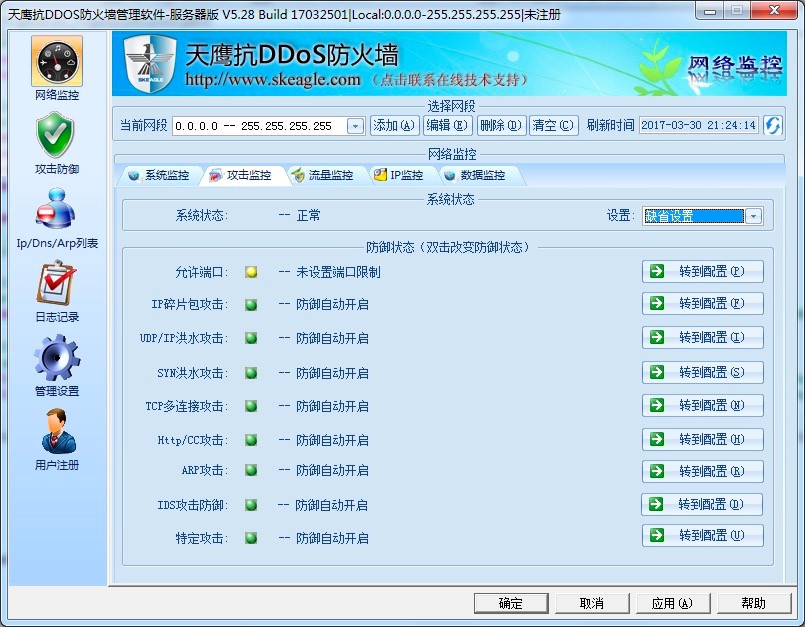805x627 pixels.
Task: Switch to the IP监控 tab
Action: (x=400, y=176)
